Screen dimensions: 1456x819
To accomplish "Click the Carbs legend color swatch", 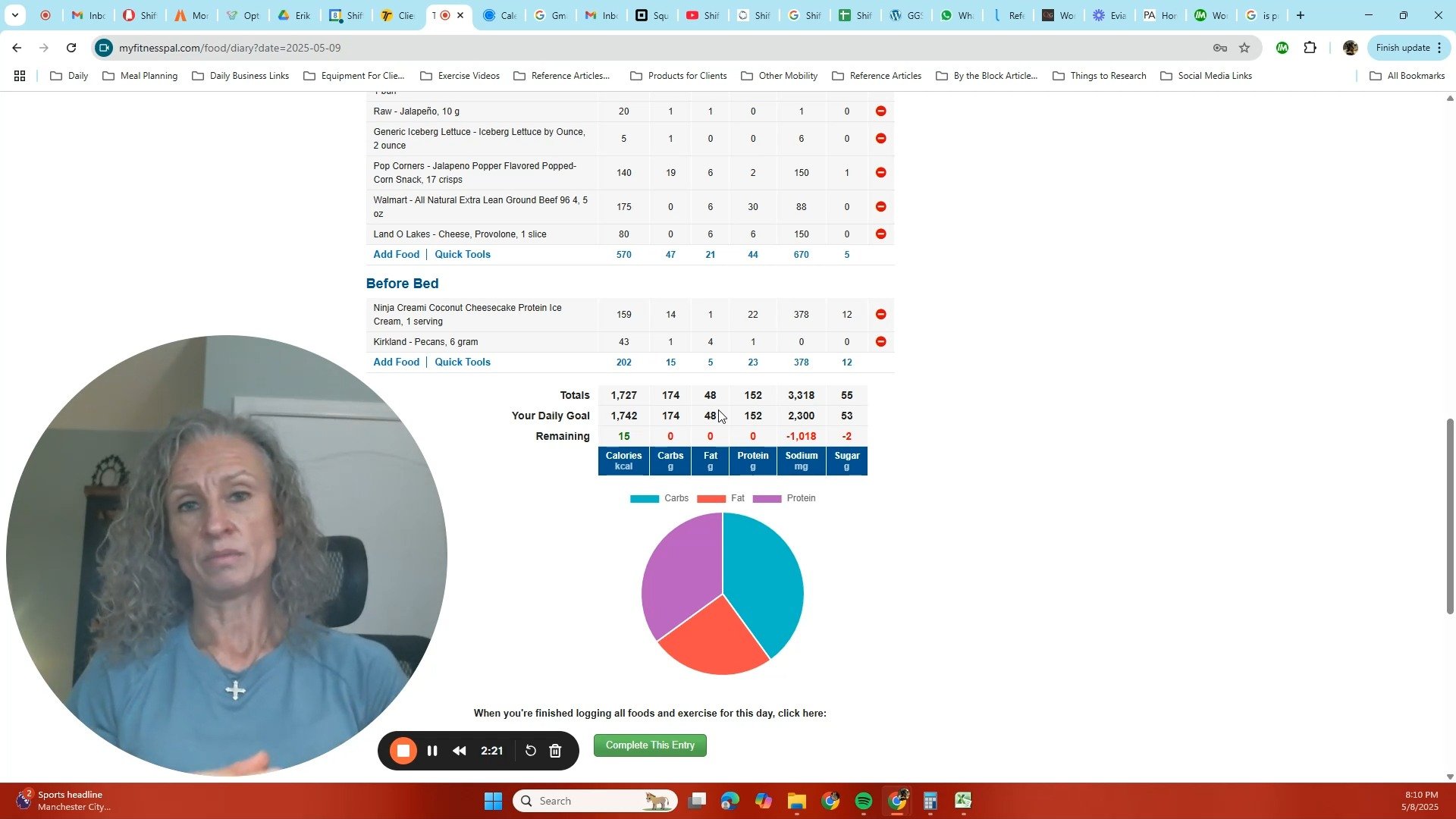I will pos(645,499).
